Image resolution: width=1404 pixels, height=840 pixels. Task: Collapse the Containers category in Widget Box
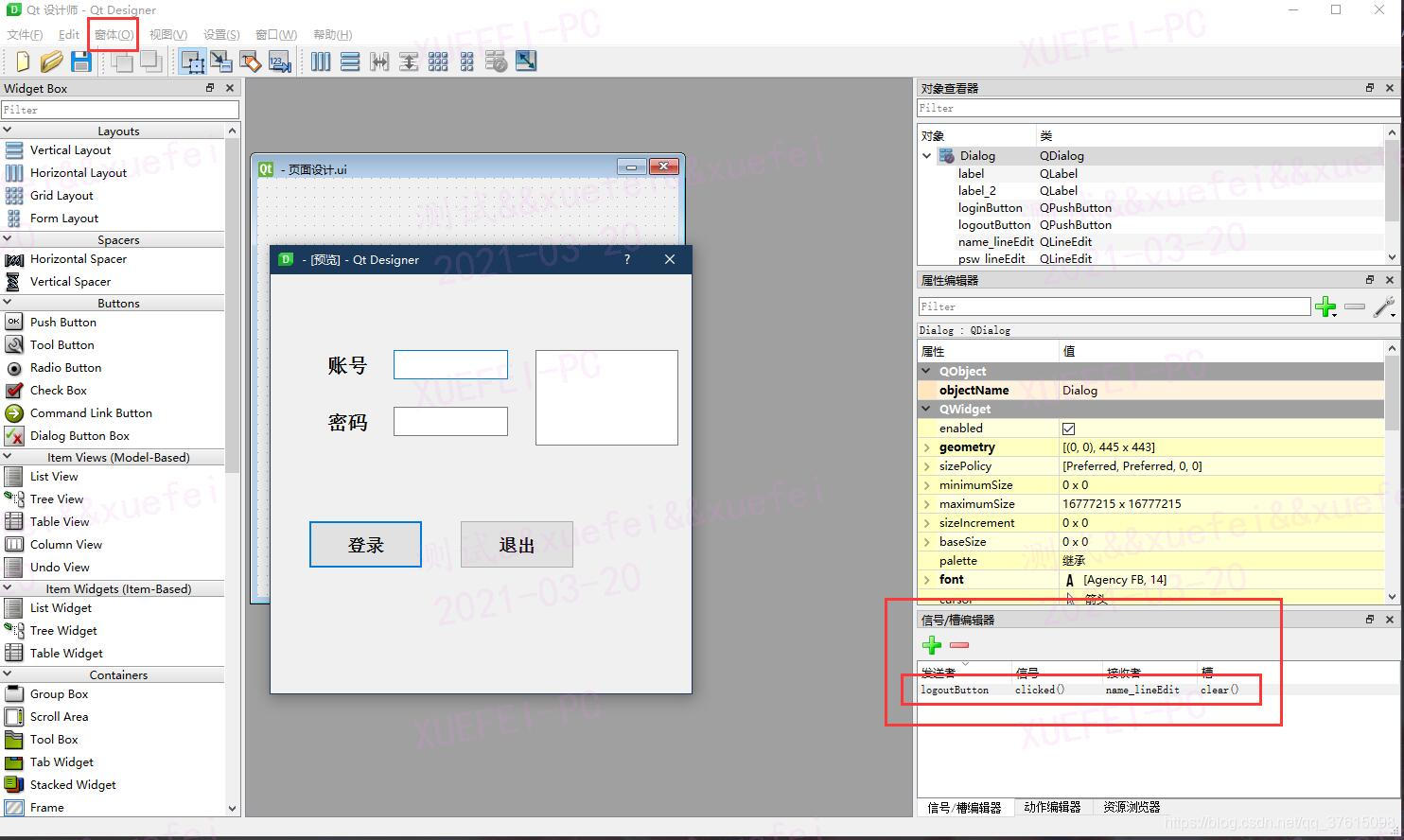point(8,674)
